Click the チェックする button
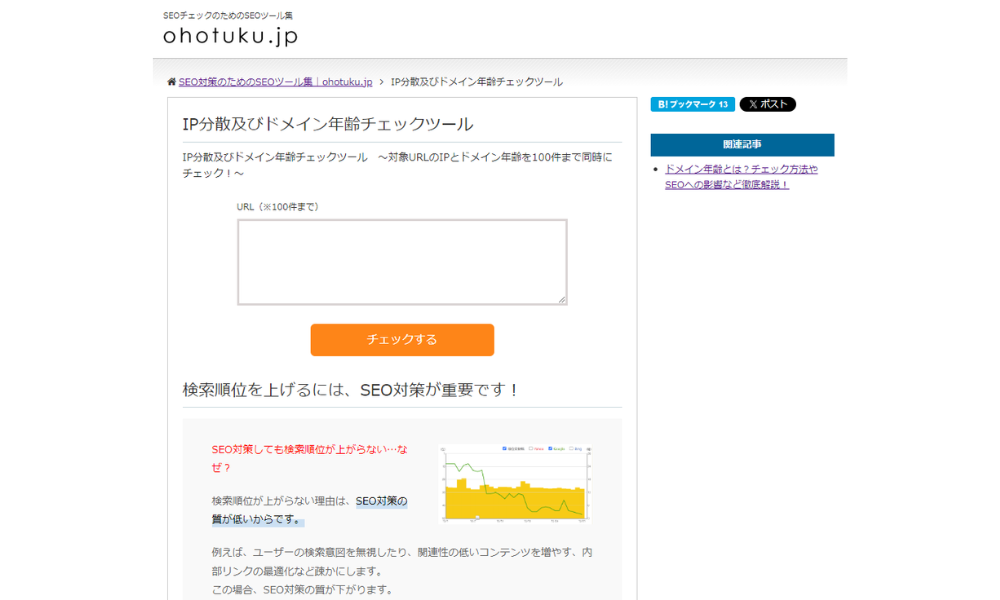Viewport: 1000px width, 600px height. [403, 340]
